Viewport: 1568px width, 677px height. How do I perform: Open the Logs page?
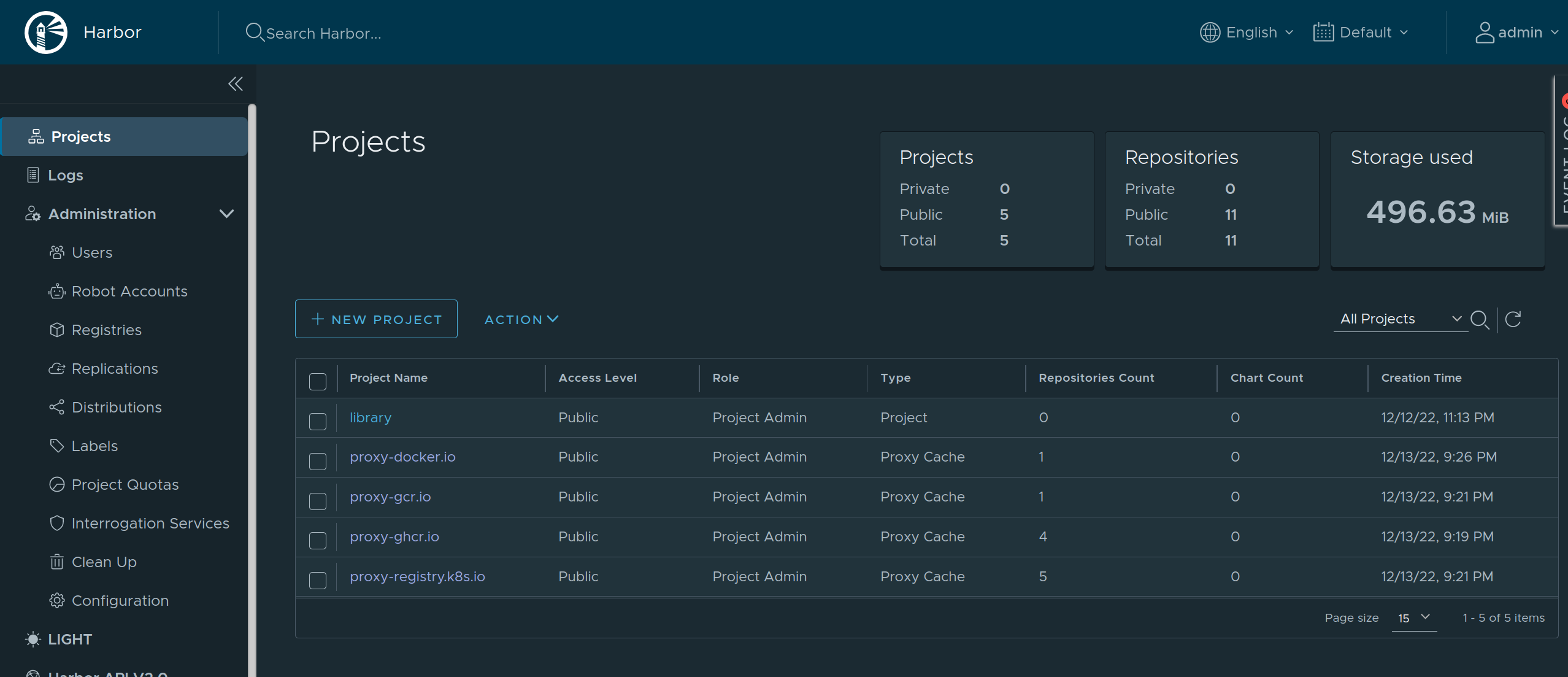point(66,175)
